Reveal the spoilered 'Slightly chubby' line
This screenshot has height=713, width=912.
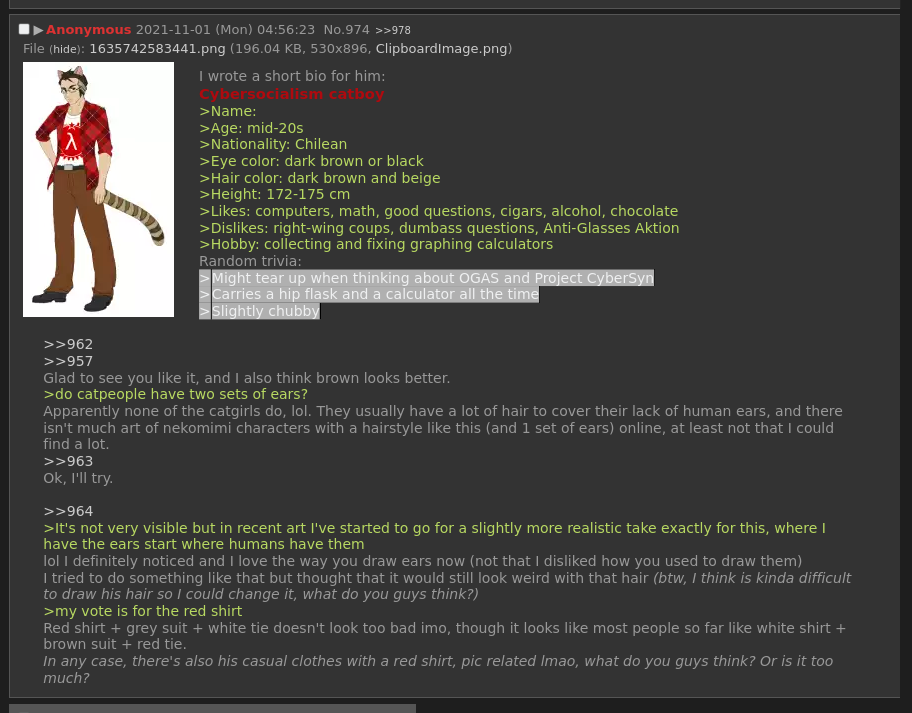pyautogui.click(x=259, y=311)
